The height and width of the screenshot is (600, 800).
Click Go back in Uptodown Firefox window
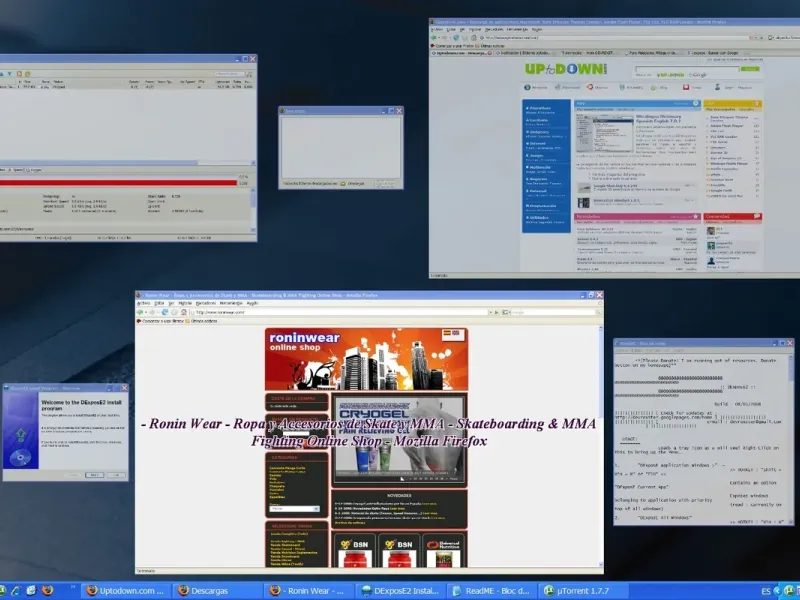pos(434,38)
